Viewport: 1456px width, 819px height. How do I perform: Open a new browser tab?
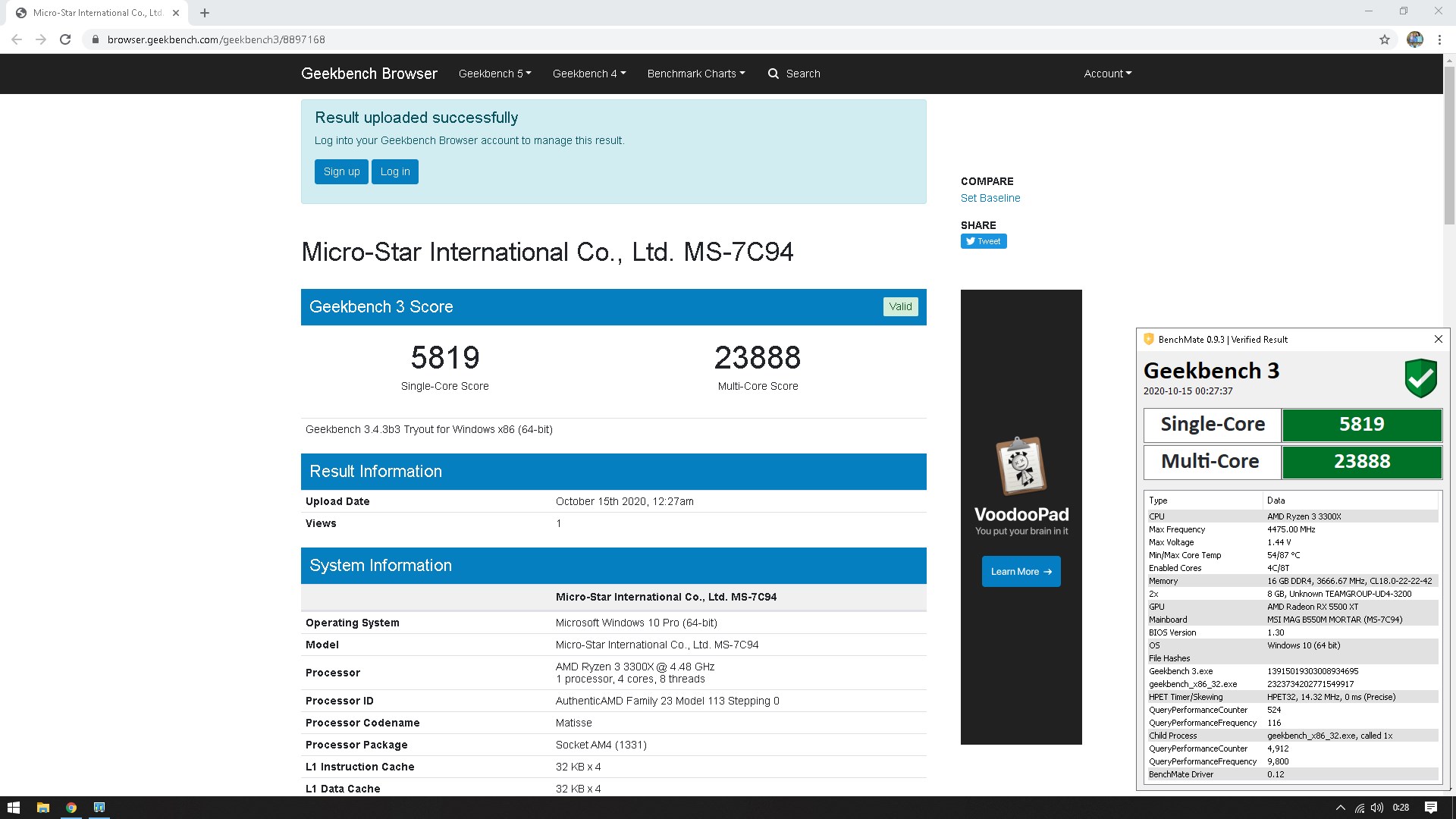(205, 13)
